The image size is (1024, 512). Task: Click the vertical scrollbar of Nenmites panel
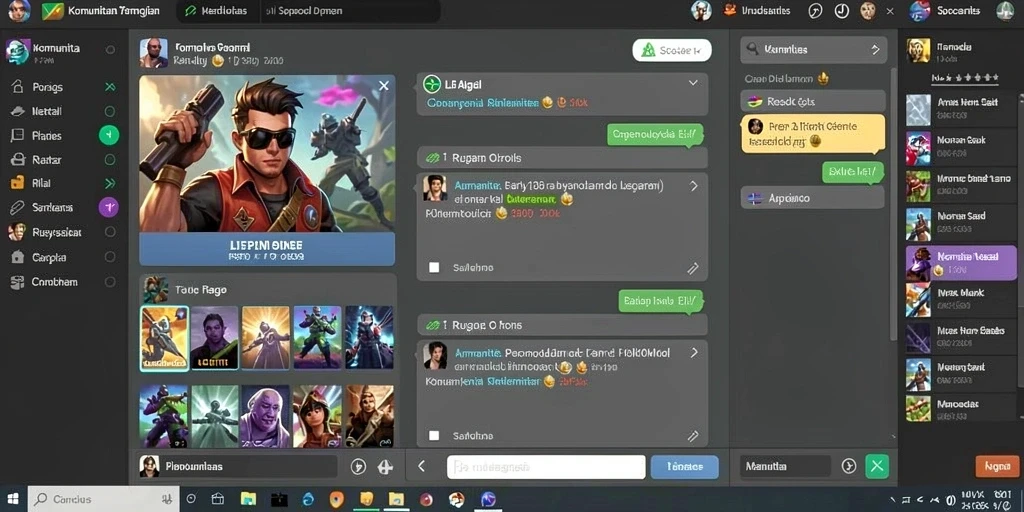pos(893,202)
